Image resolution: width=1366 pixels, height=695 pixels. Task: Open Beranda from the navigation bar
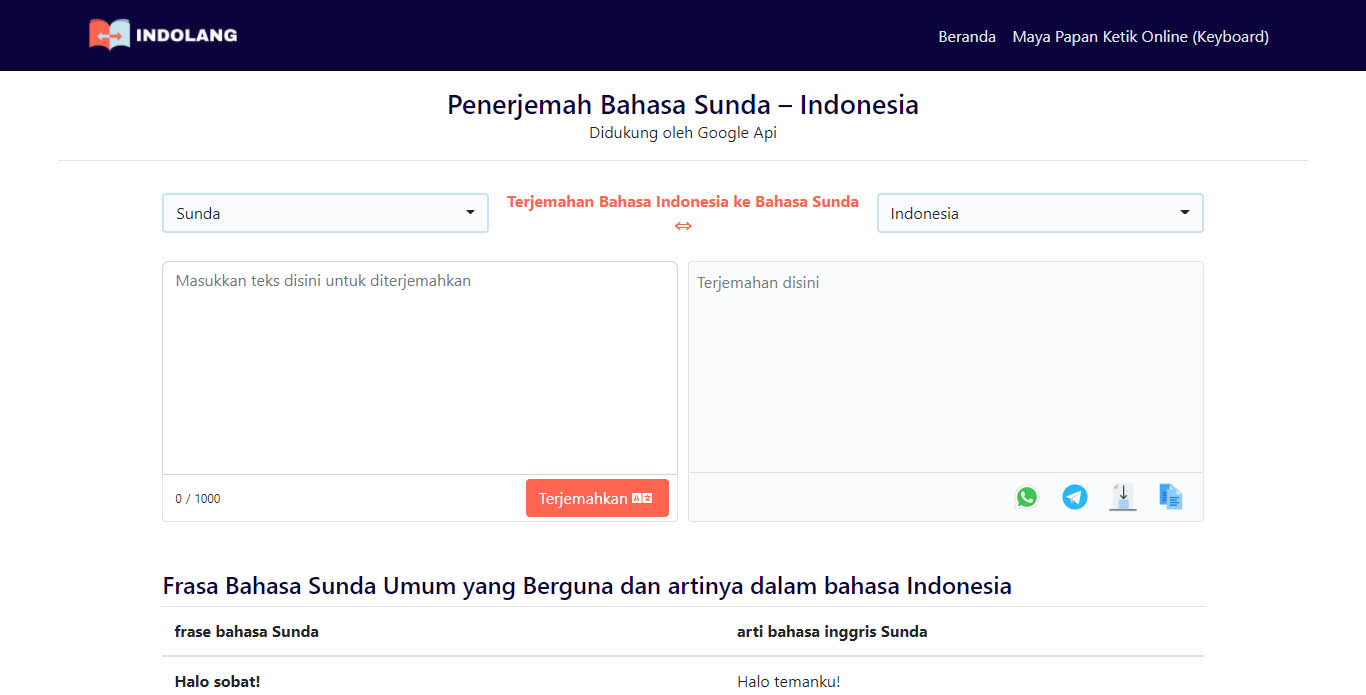[966, 36]
